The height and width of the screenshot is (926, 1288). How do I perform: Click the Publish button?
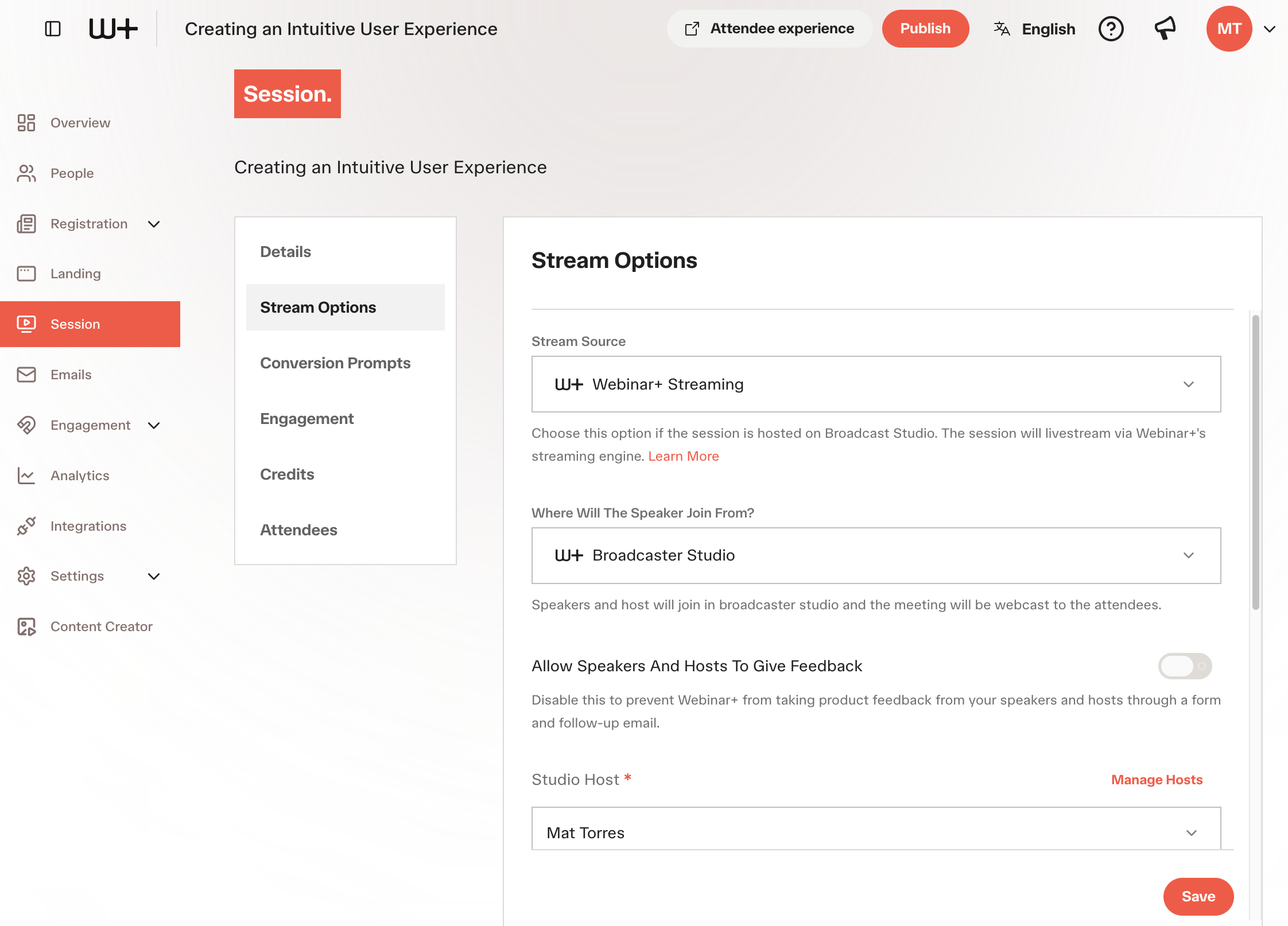pyautogui.click(x=925, y=29)
